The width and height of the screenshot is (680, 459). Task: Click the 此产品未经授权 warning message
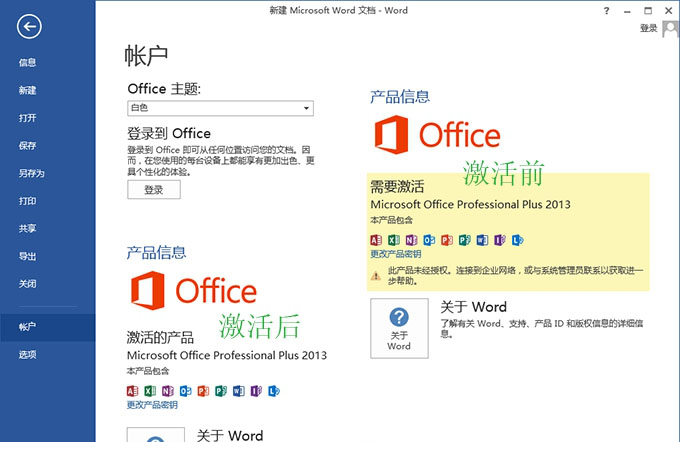[516, 276]
